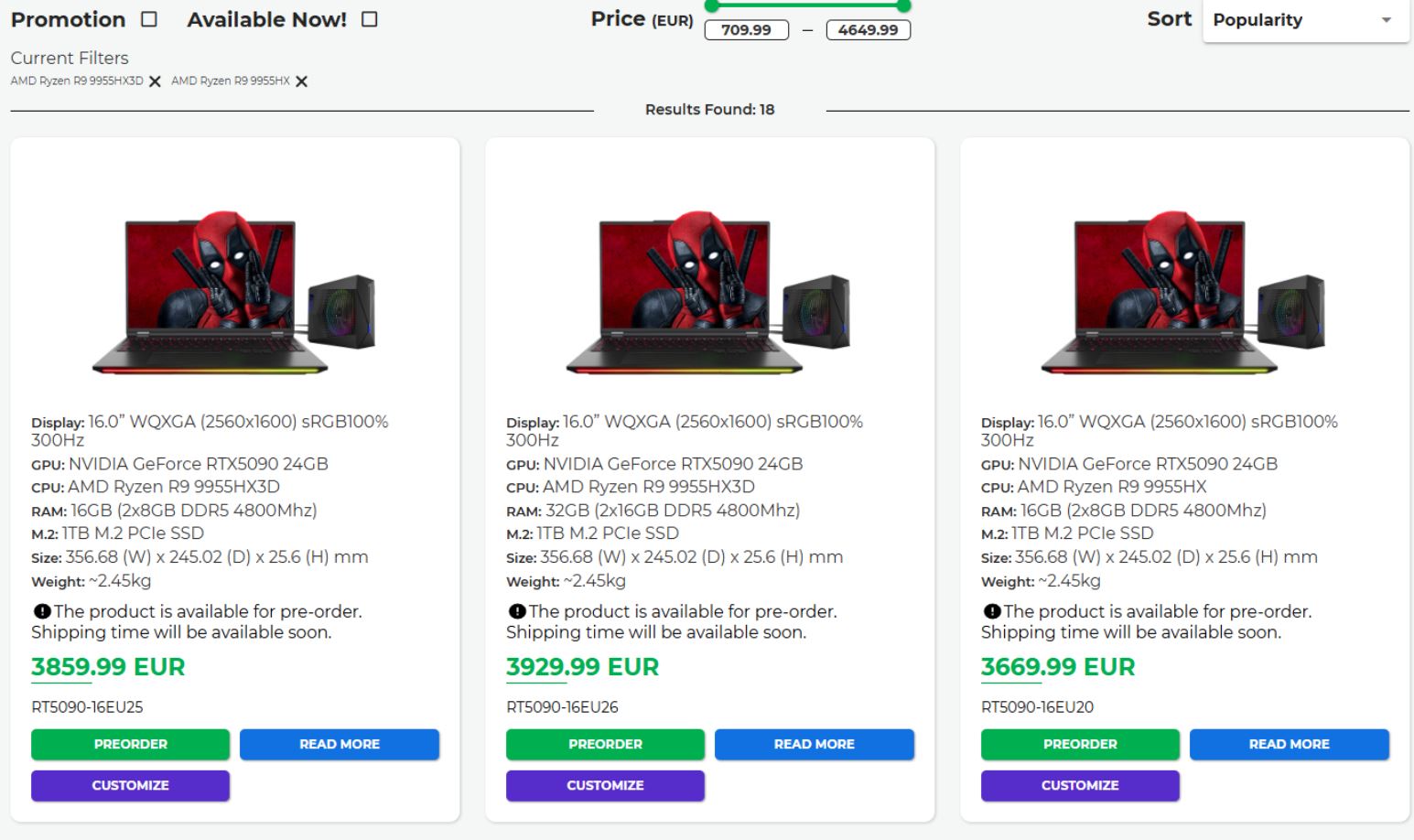The width and height of the screenshot is (1414, 840).
Task: Read more about the RT5090-16EU20
Action: 1289,744
